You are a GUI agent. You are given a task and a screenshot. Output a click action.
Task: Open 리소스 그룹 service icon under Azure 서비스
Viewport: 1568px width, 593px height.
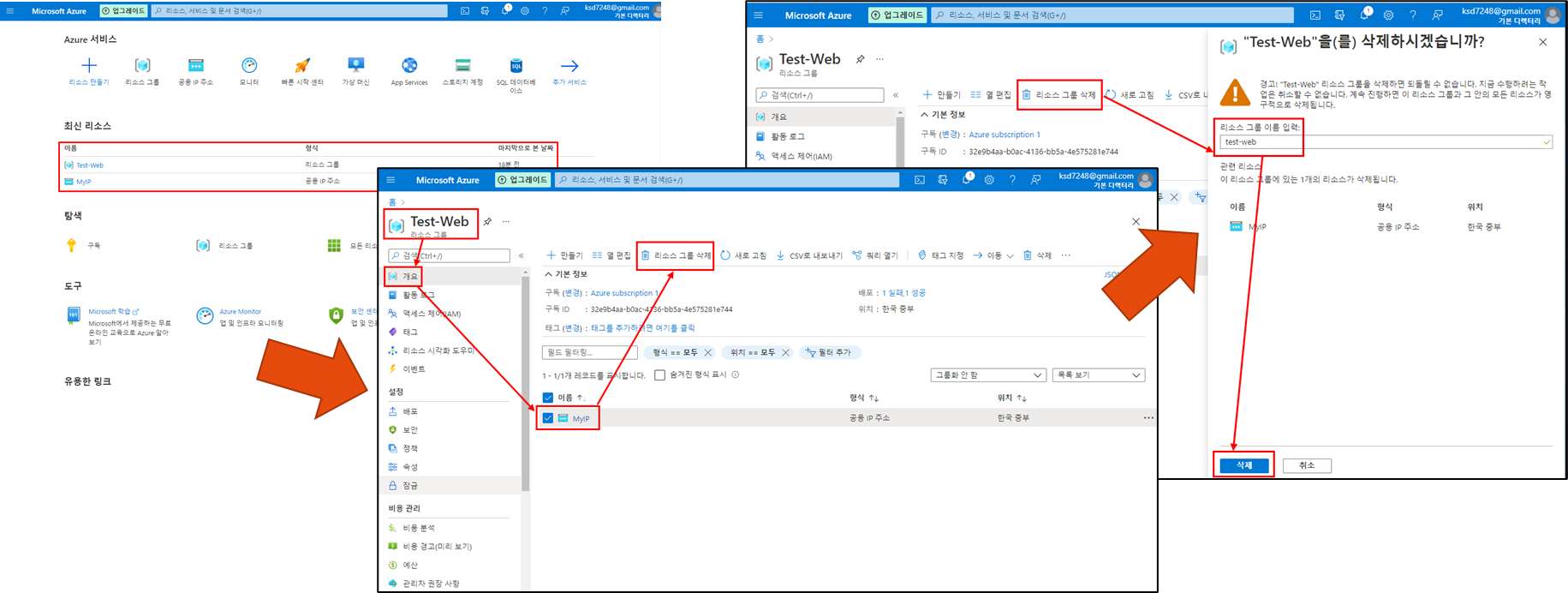[142, 65]
